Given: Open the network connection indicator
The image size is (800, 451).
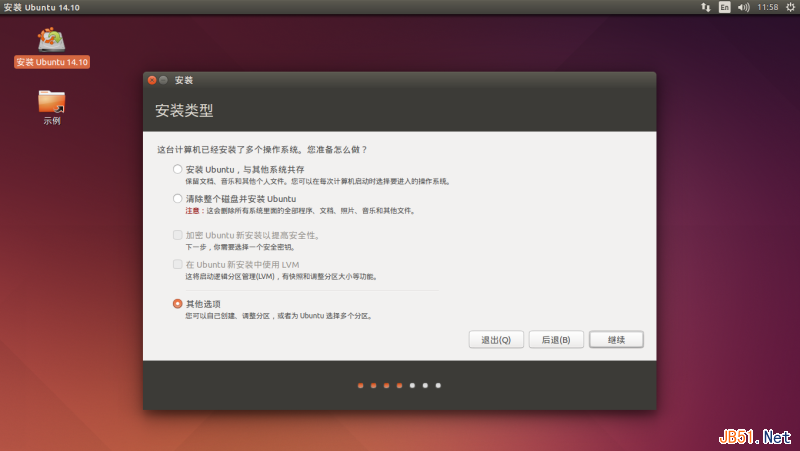Looking at the screenshot, I should pos(706,7).
